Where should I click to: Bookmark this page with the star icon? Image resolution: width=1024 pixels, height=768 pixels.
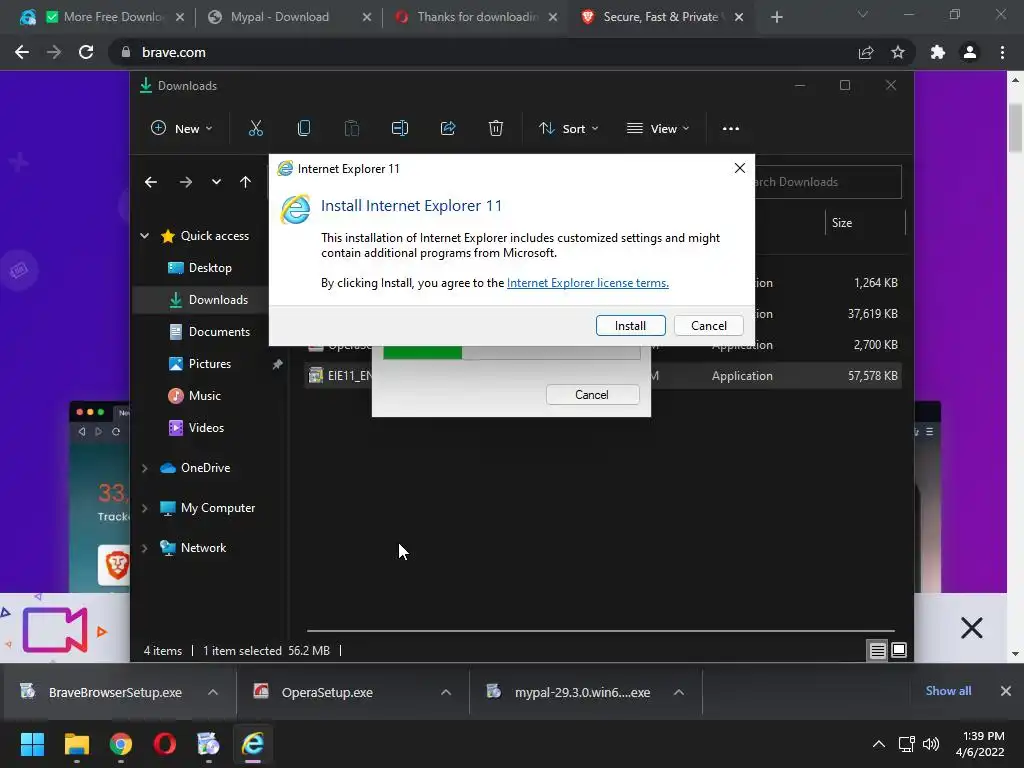click(898, 52)
